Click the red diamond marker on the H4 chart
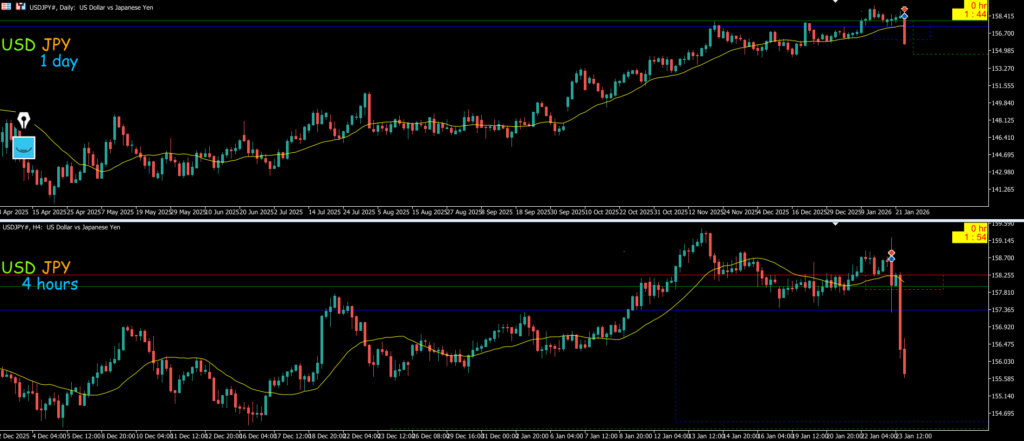Viewport: 1024px width, 441px height. pyautogui.click(x=891, y=253)
